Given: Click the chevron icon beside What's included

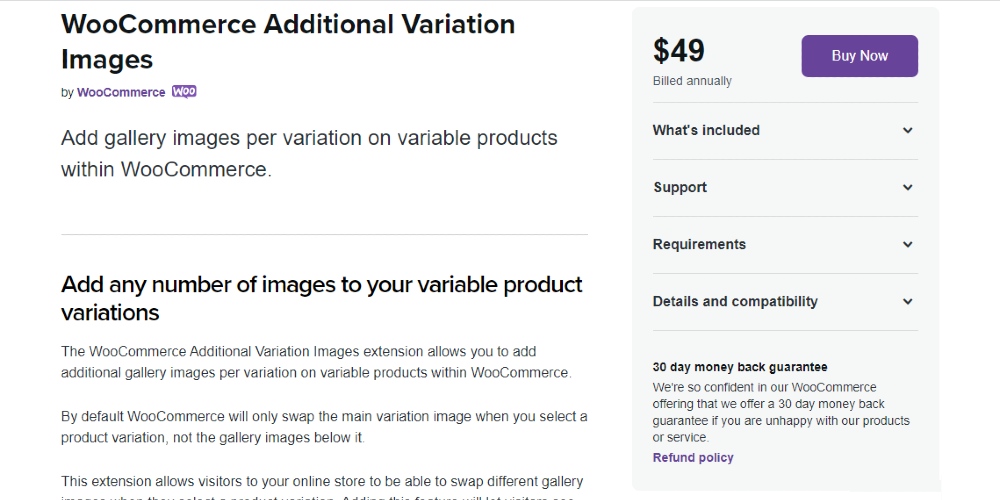Looking at the screenshot, I should (x=908, y=130).
